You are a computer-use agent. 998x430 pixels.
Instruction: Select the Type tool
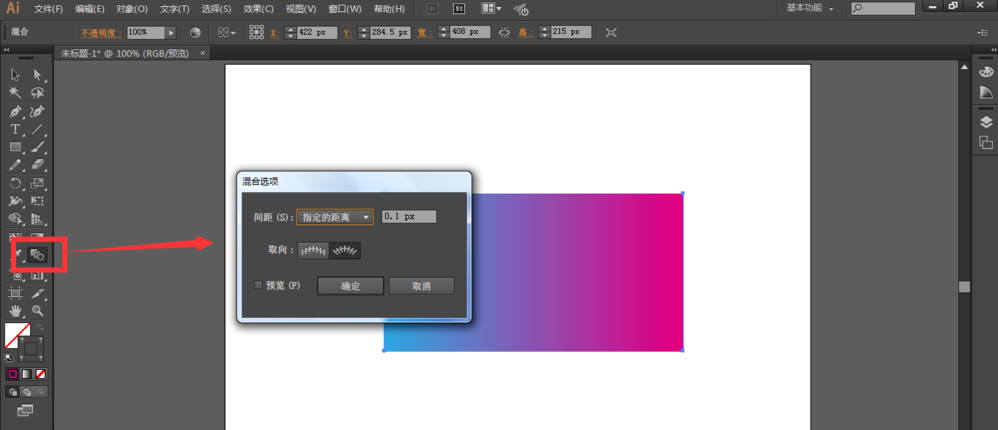pos(16,130)
